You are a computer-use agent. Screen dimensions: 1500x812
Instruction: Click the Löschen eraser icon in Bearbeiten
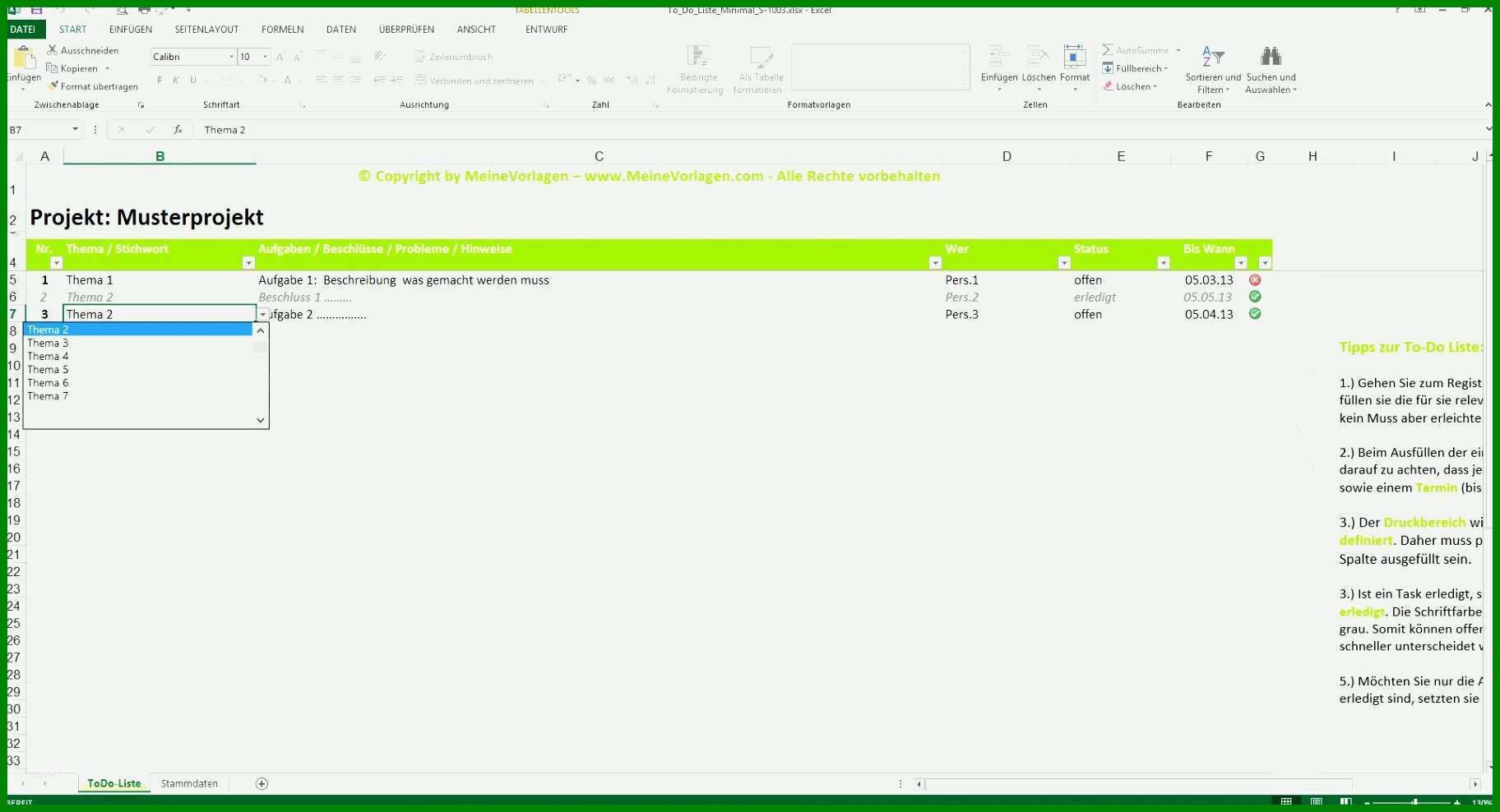[x=1108, y=85]
